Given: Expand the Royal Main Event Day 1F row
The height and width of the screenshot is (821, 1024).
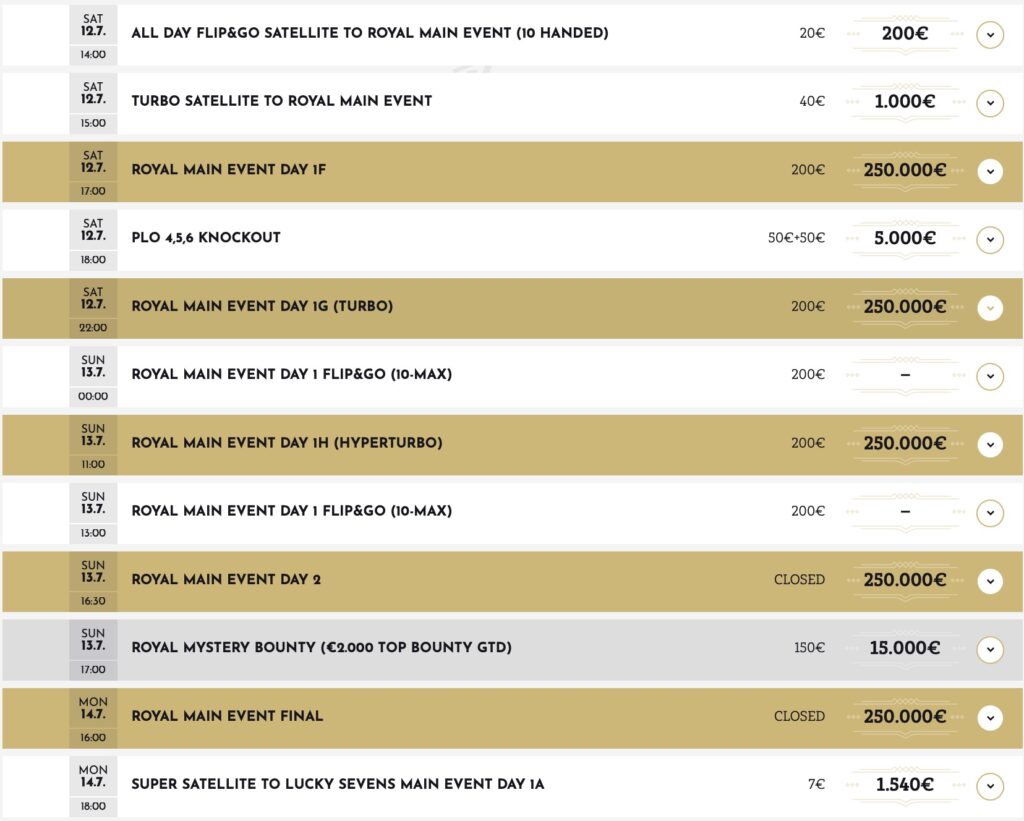Looking at the screenshot, I should [x=990, y=171].
